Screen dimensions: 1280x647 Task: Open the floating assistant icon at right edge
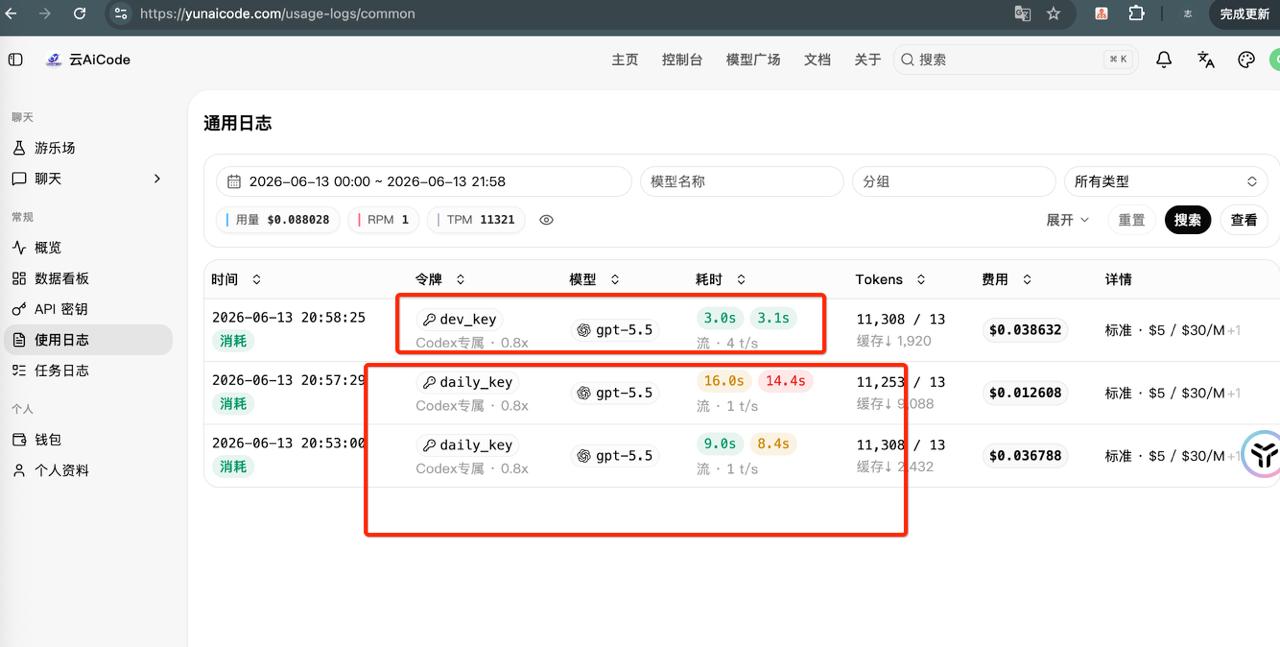(x=1262, y=453)
